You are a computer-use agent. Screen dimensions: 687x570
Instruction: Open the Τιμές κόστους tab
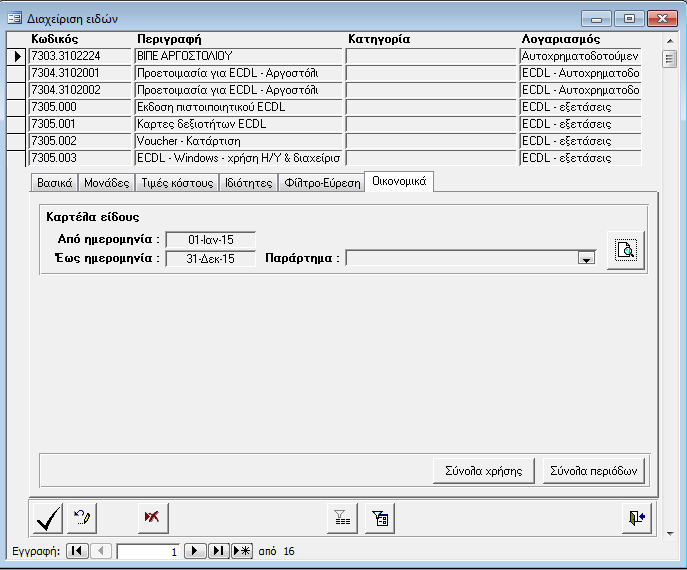pyautogui.click(x=177, y=183)
